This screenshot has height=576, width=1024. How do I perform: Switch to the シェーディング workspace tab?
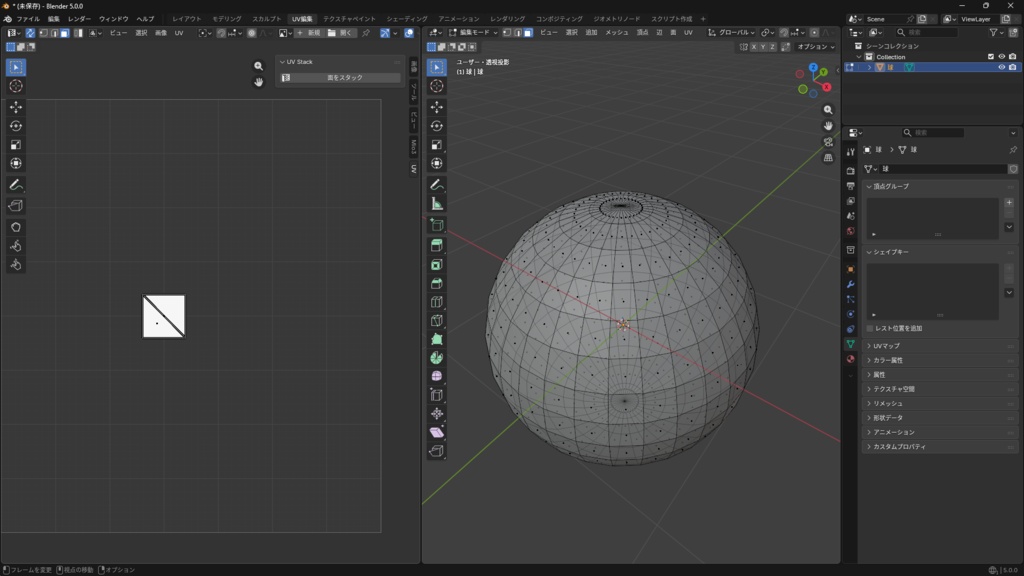click(x=406, y=19)
